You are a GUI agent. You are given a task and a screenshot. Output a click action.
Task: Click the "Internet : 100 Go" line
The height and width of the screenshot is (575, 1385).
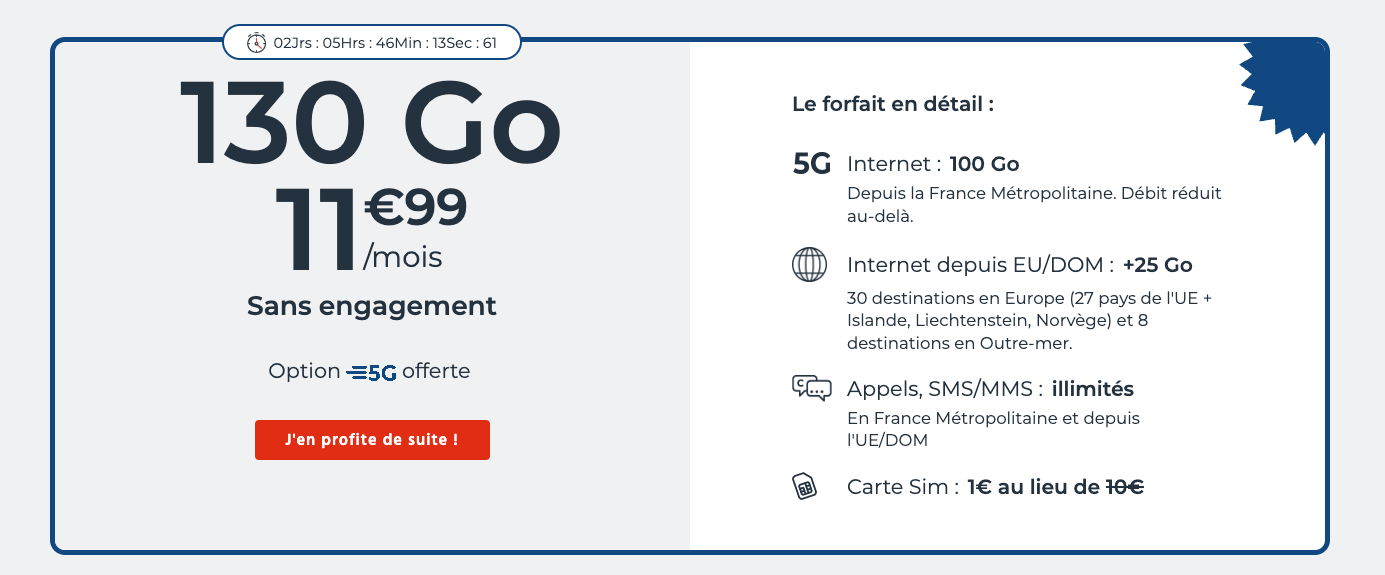(x=933, y=164)
